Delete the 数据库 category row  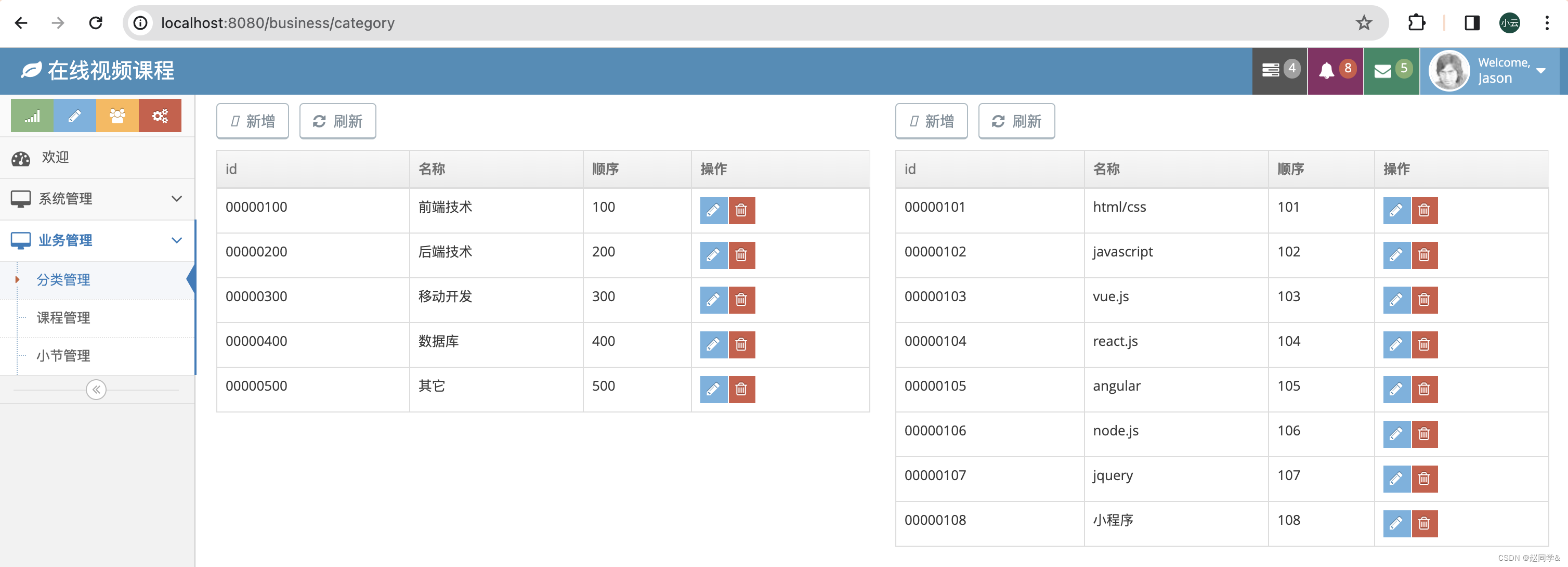pyautogui.click(x=741, y=345)
